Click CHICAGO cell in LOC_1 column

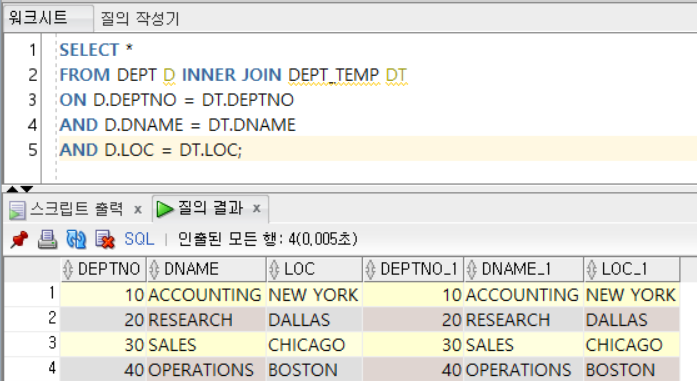(x=632, y=345)
